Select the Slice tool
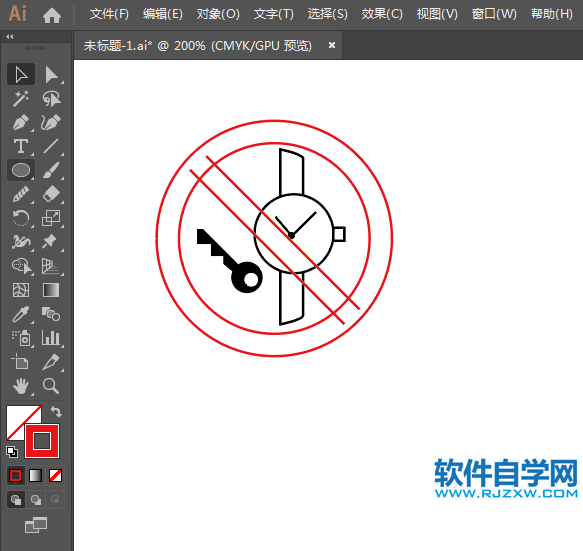Viewport: 583px width, 551px height. [51, 362]
